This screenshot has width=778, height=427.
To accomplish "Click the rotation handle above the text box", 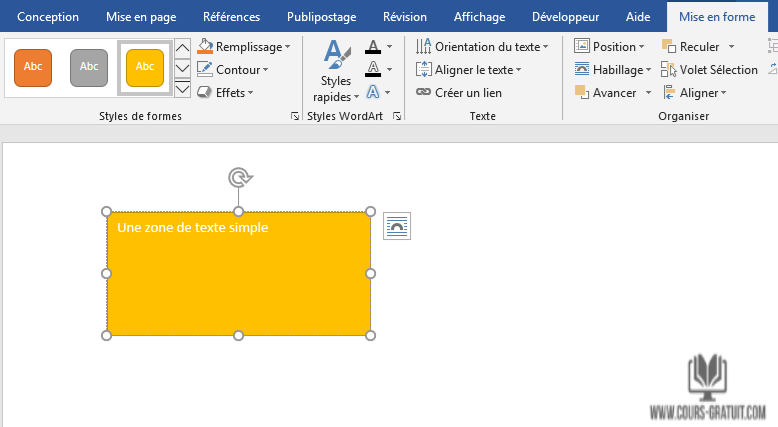I will tap(239, 178).
